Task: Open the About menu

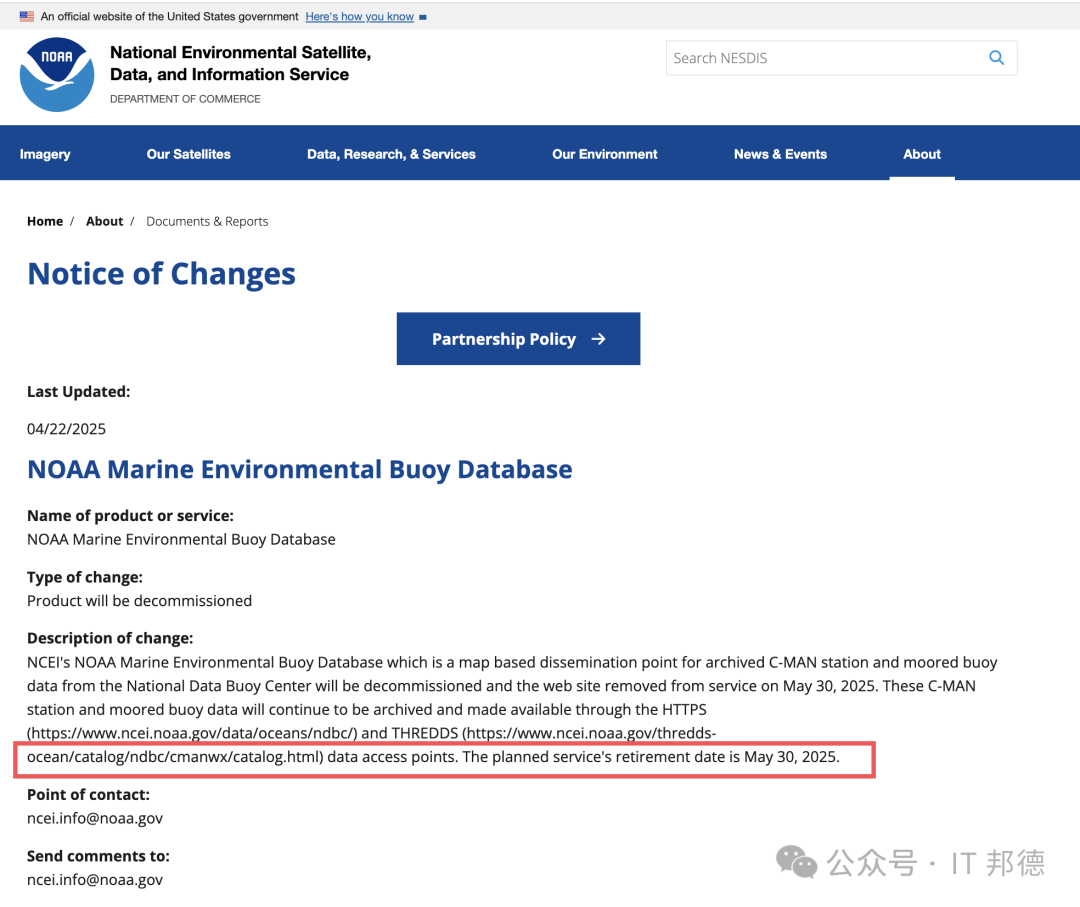Action: pyautogui.click(x=922, y=154)
